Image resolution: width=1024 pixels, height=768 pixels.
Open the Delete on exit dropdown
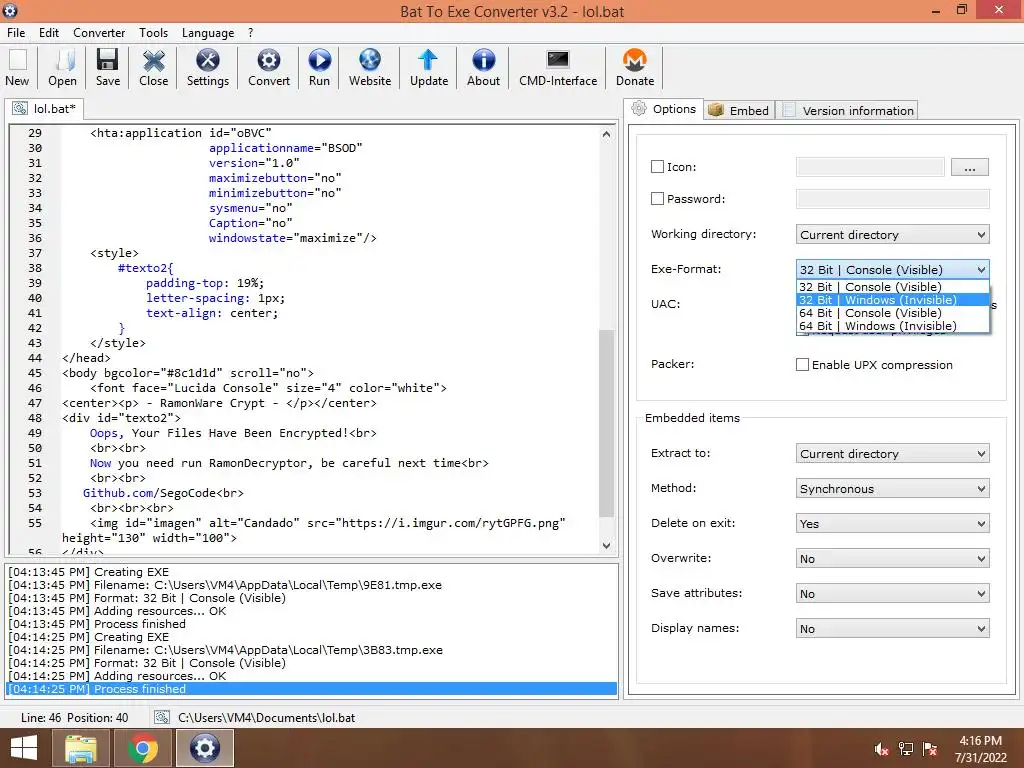pos(892,524)
